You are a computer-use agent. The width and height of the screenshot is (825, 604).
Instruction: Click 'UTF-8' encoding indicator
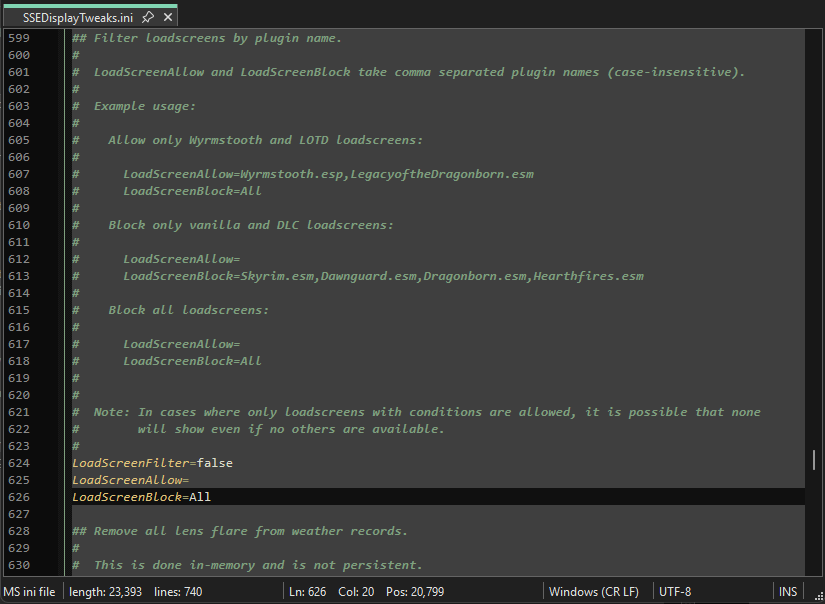675,592
